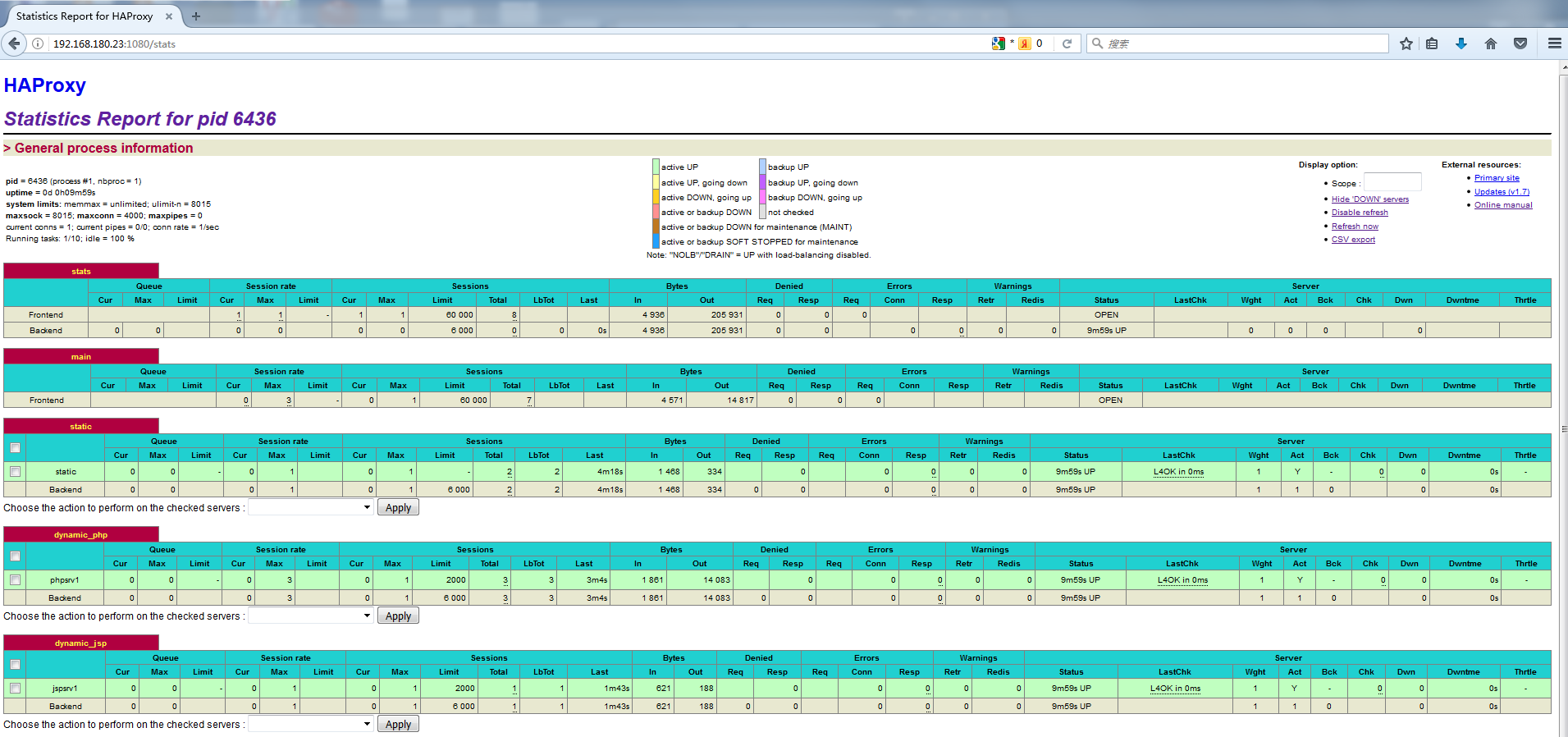Click the colorful extension icon in address bar
The image size is (1568, 737).
[999, 43]
